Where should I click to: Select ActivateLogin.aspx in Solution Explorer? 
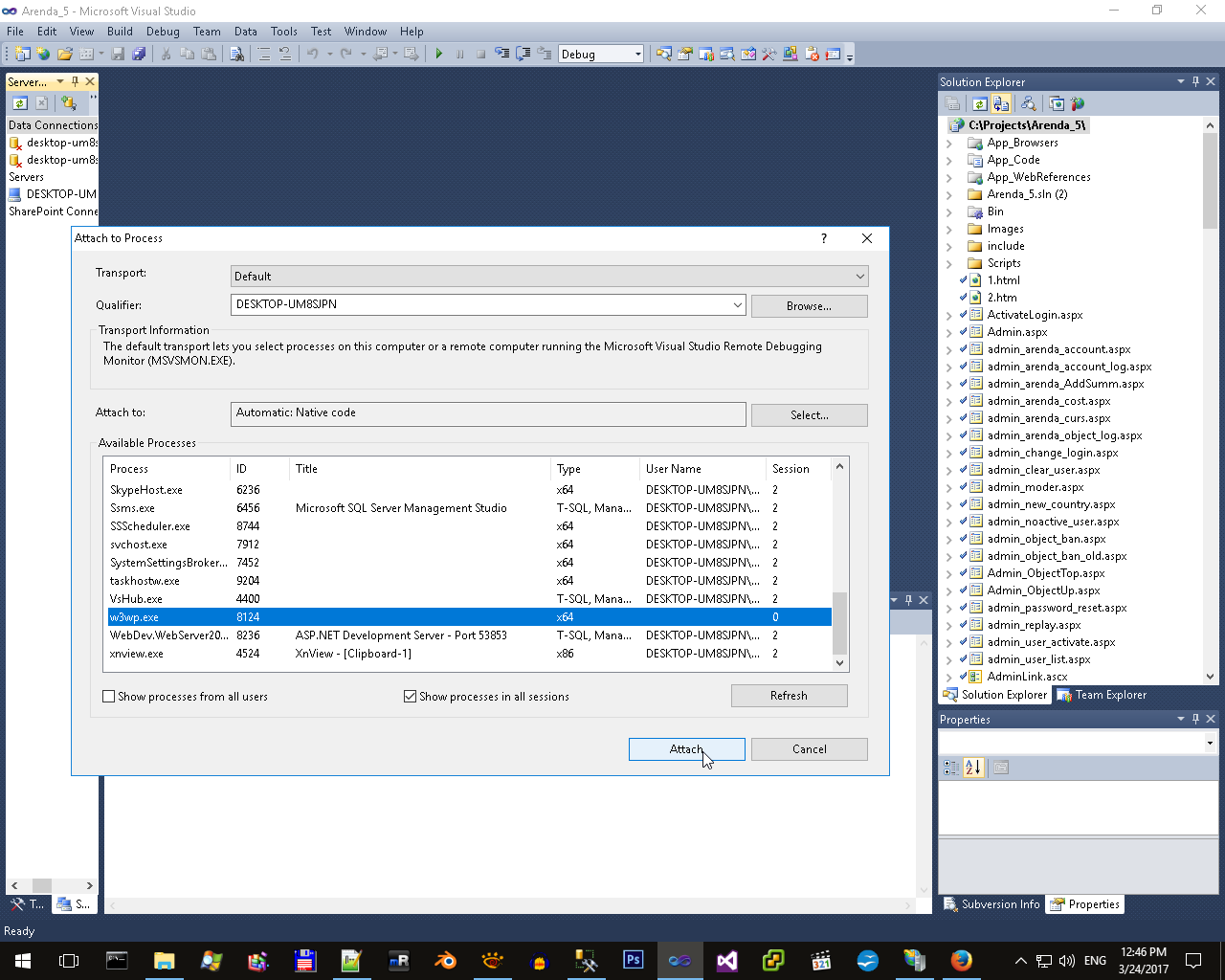(1035, 315)
